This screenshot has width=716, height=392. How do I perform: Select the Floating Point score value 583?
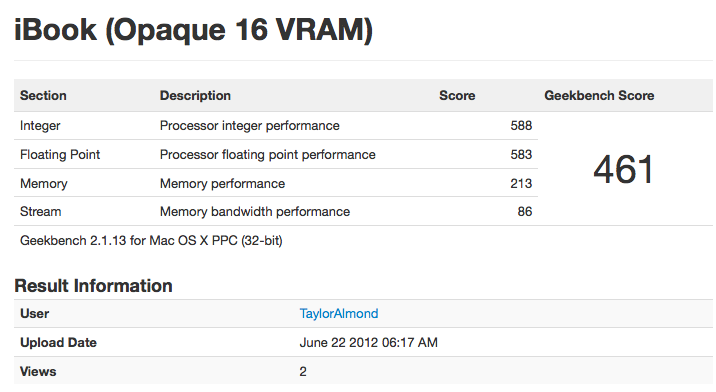[521, 154]
